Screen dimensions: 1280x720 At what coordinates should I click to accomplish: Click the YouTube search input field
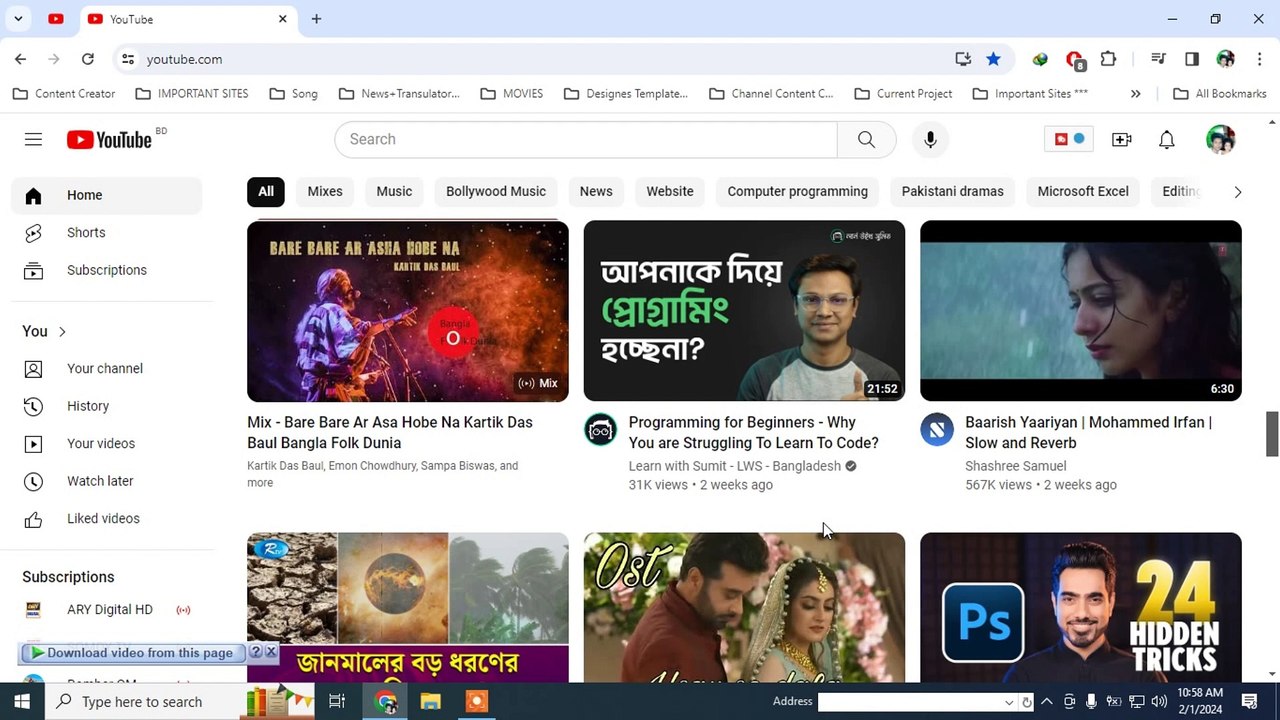(x=586, y=139)
